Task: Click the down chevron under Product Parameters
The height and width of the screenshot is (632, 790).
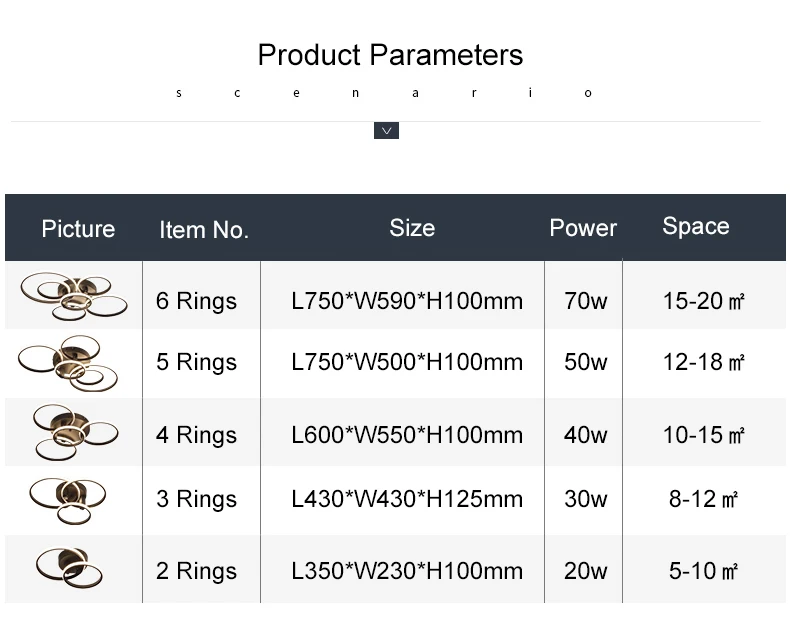Action: (x=386, y=130)
